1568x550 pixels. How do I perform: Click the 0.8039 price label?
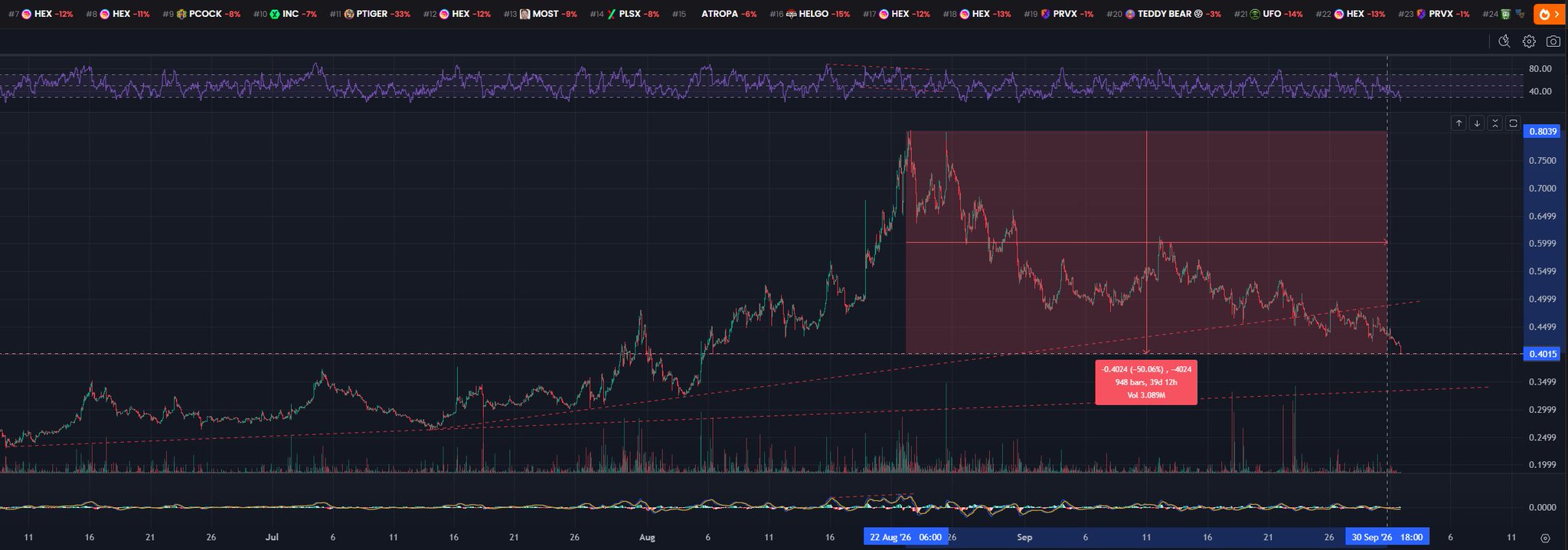tap(1543, 132)
